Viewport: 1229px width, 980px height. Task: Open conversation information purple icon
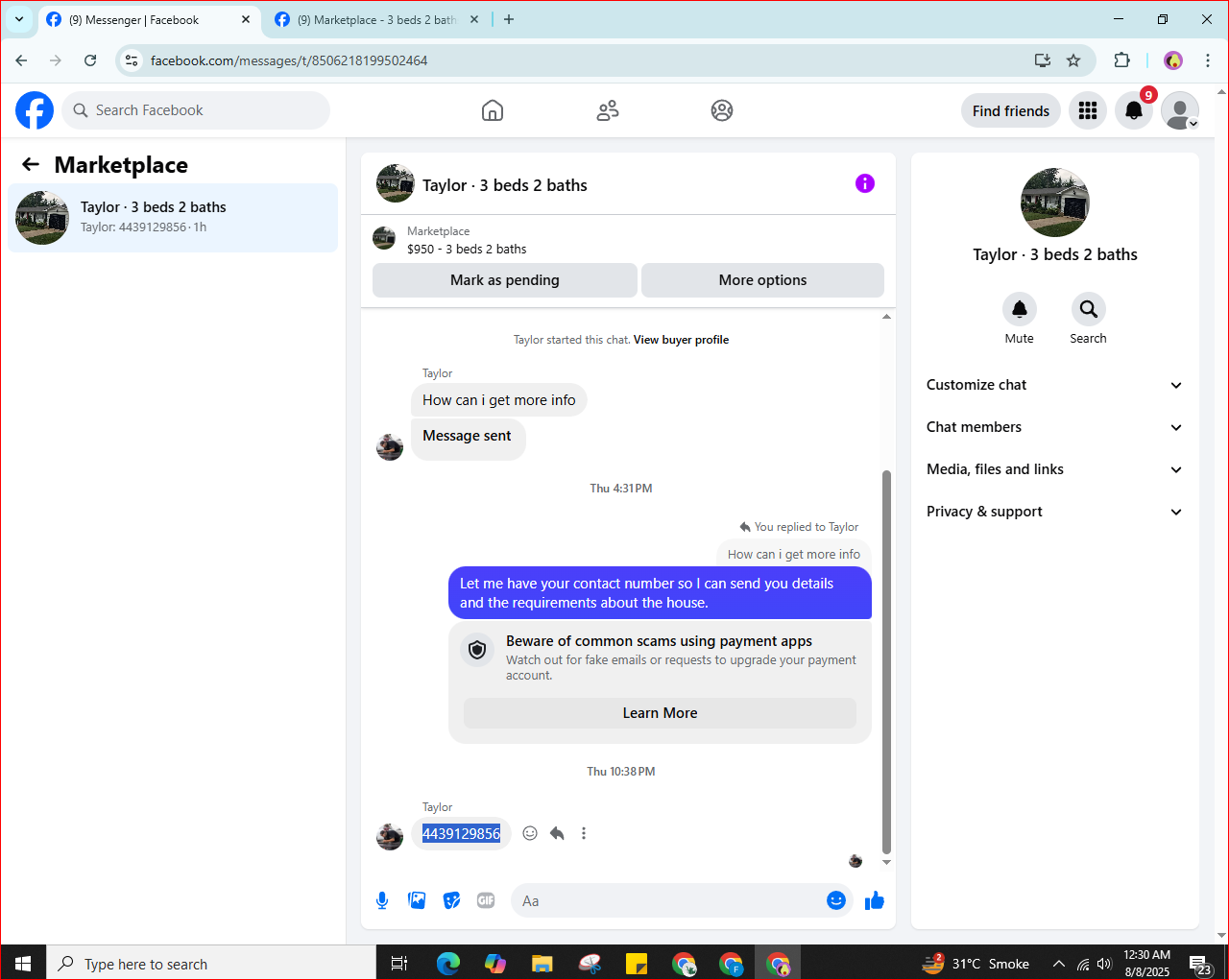point(865,183)
